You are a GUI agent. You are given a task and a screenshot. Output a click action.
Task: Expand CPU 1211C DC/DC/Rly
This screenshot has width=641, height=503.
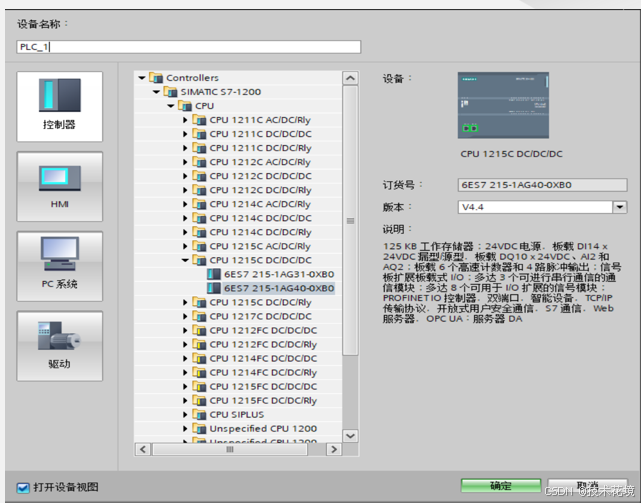coord(185,148)
